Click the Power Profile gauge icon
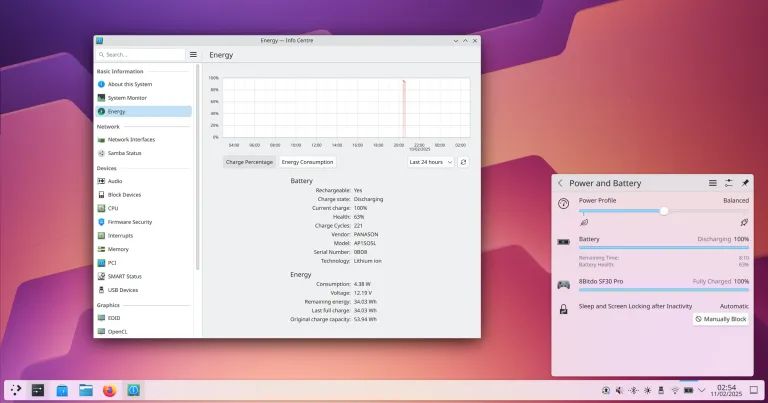 [x=564, y=204]
